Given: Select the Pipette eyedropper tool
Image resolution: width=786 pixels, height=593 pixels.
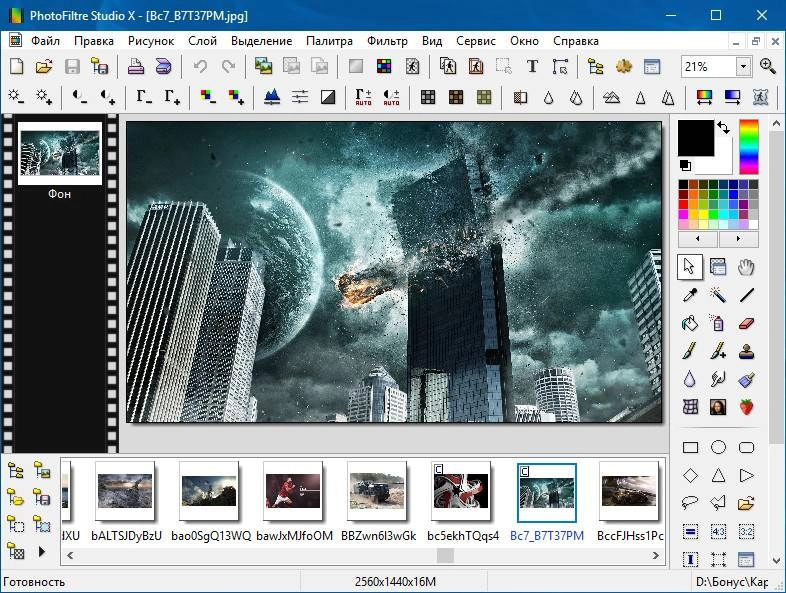Looking at the screenshot, I should (690, 295).
